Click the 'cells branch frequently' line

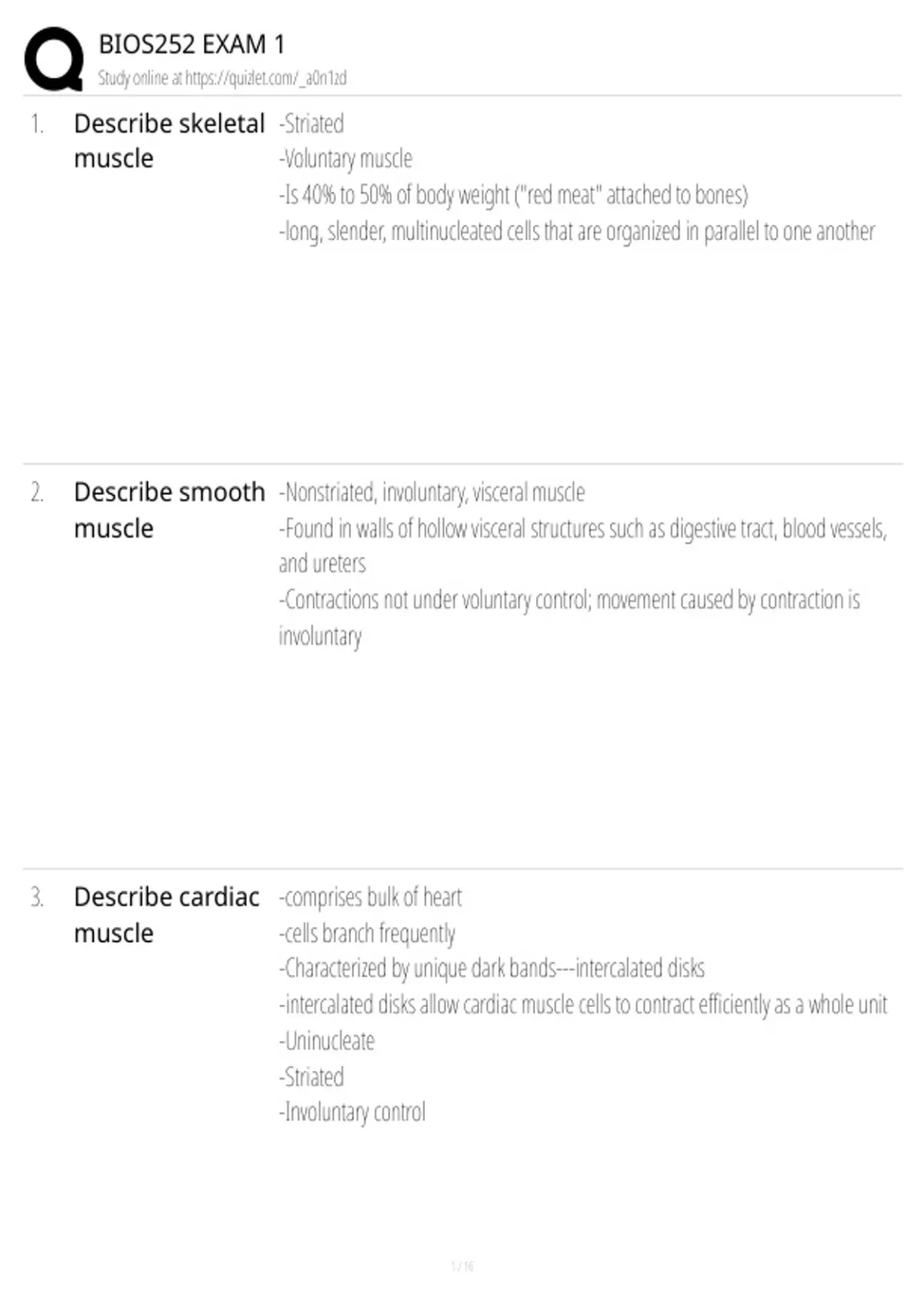[x=367, y=934]
